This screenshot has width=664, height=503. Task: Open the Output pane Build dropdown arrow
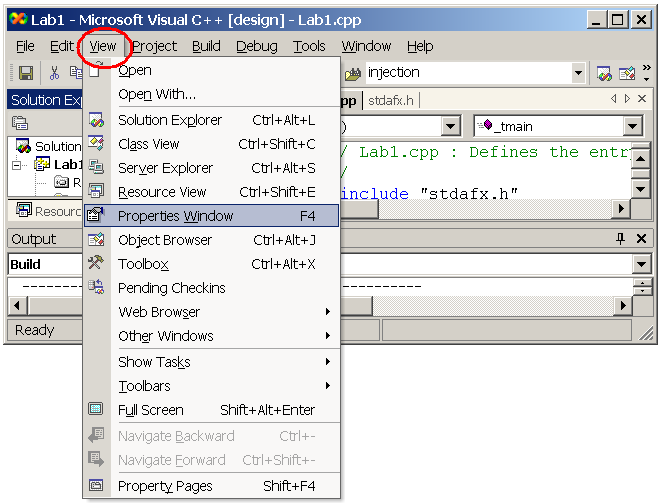(x=641, y=265)
